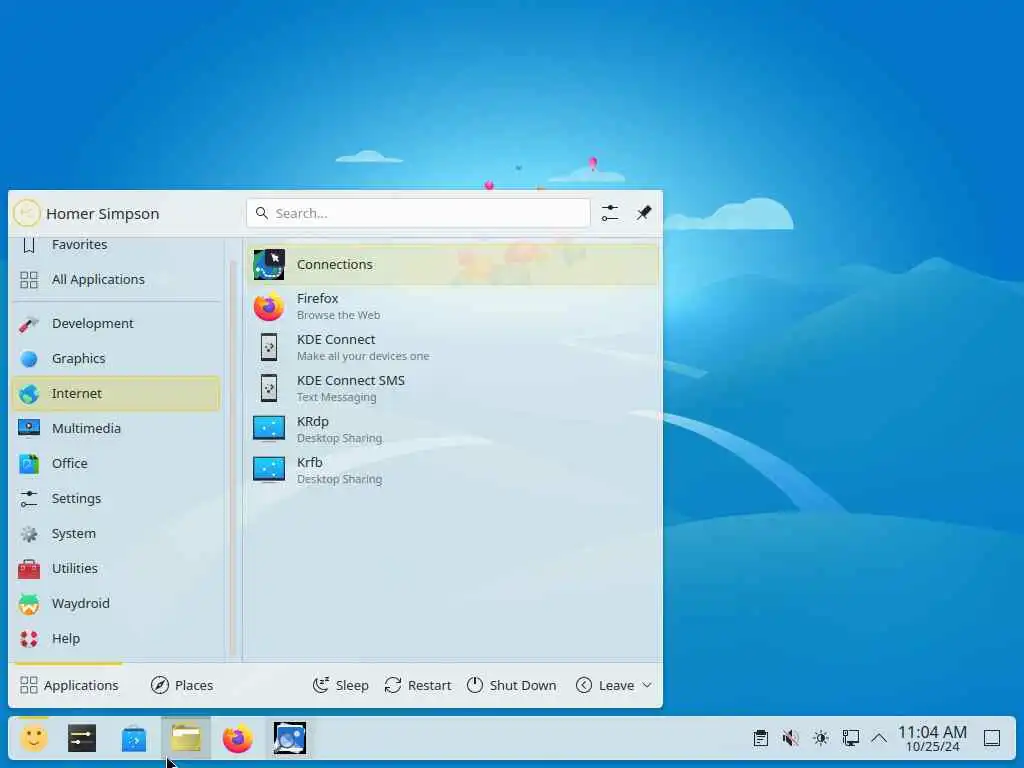The image size is (1024, 768).
Task: Open the Office category
Action: click(x=116, y=464)
